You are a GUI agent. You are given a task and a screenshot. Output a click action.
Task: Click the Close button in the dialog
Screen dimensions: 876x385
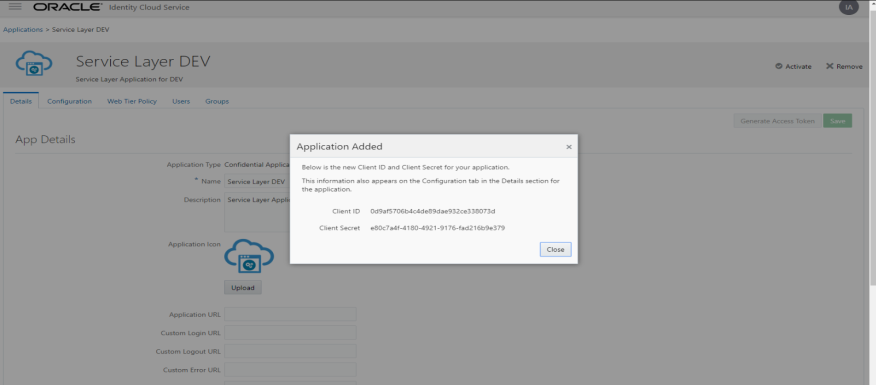(x=555, y=249)
